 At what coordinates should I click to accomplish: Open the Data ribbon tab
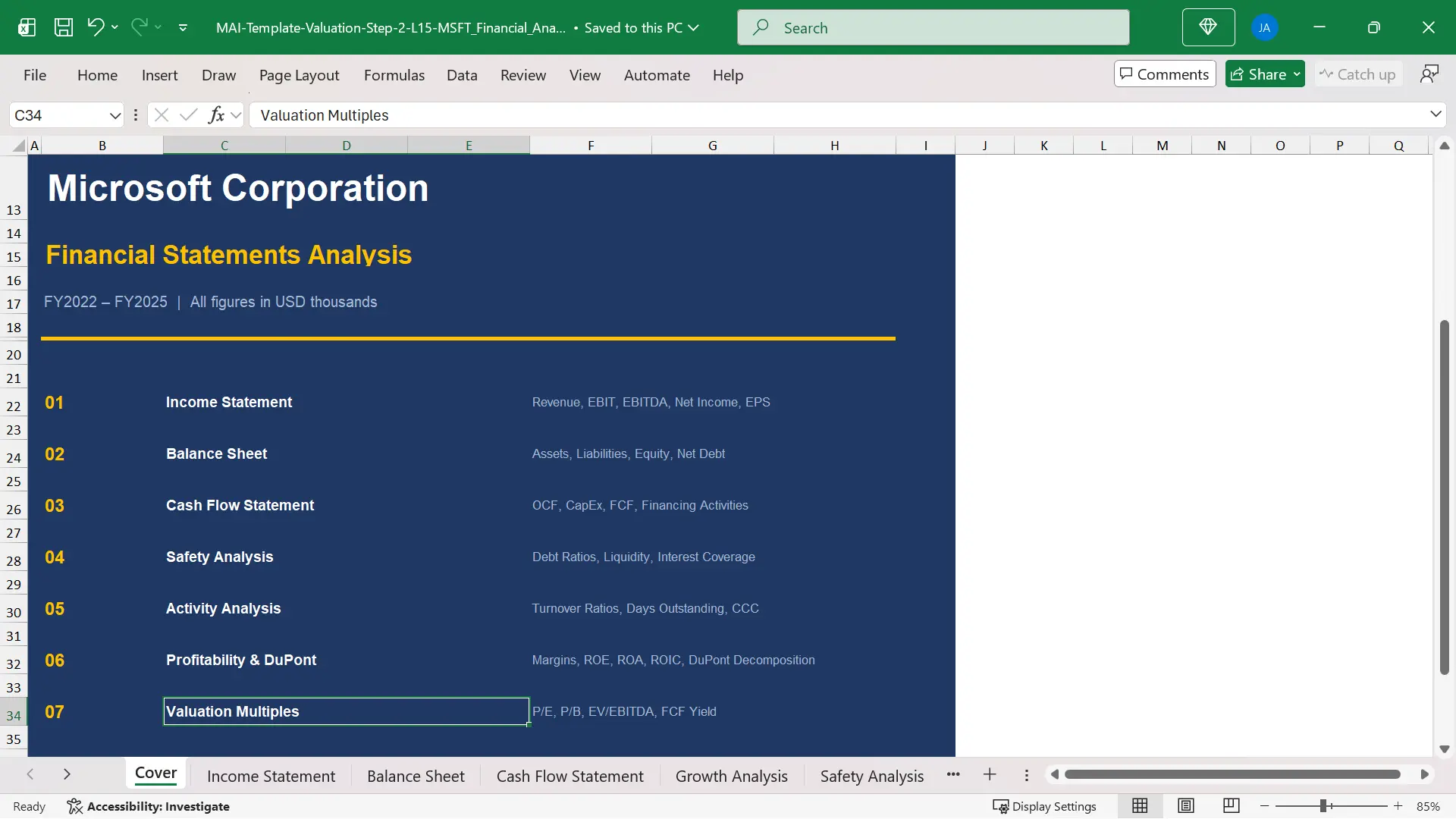(462, 75)
